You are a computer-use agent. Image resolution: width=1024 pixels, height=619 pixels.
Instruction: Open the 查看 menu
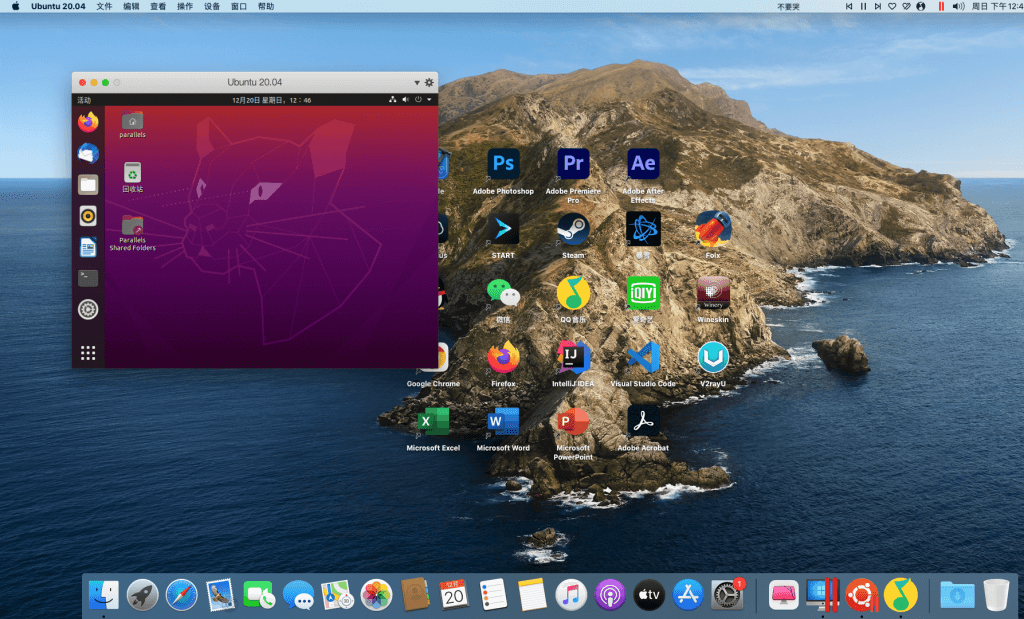158,7
